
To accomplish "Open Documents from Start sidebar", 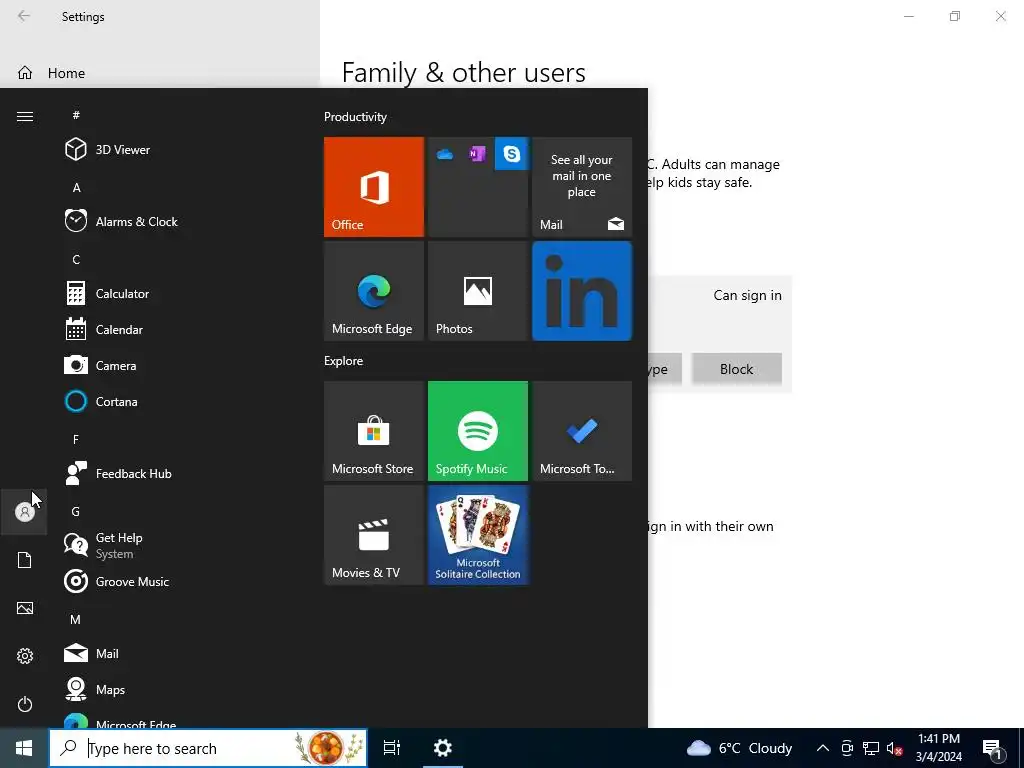I will 25,560.
